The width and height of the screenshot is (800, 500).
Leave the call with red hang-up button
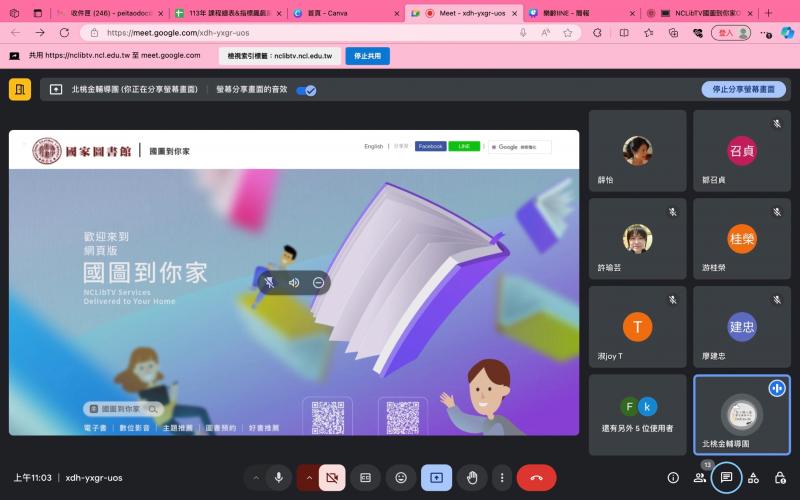tap(536, 478)
